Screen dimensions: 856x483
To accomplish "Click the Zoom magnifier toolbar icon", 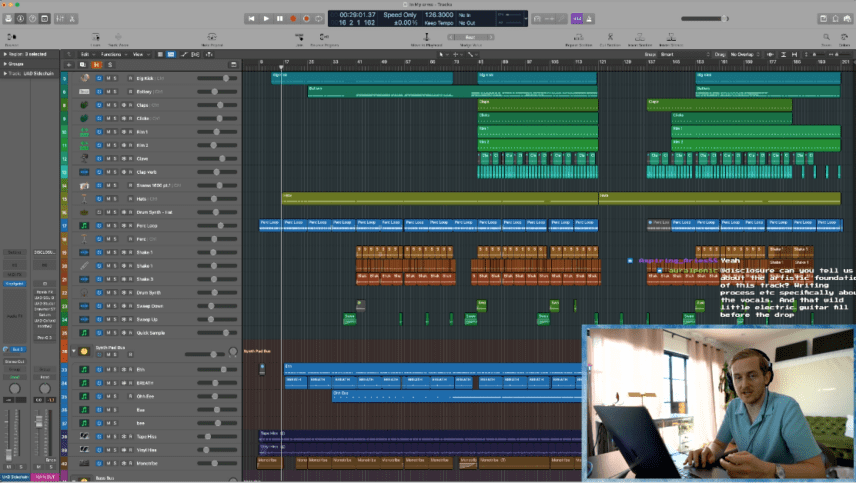I will coord(827,38).
